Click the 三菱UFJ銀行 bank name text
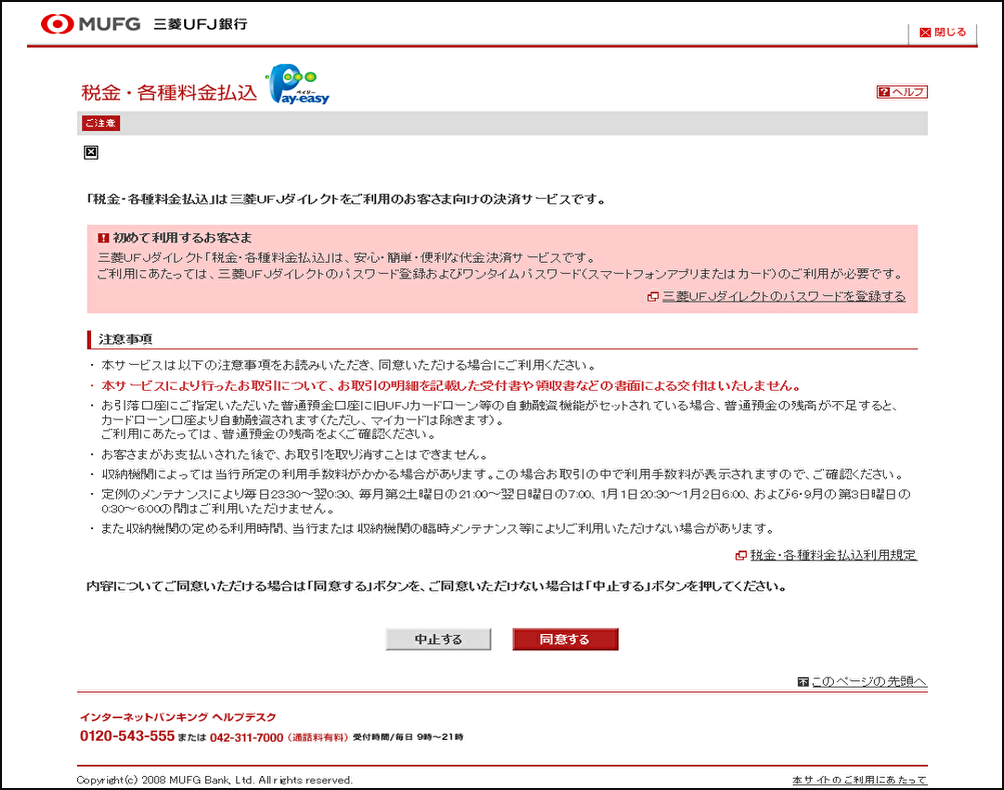This screenshot has width=1004, height=790. point(200,24)
